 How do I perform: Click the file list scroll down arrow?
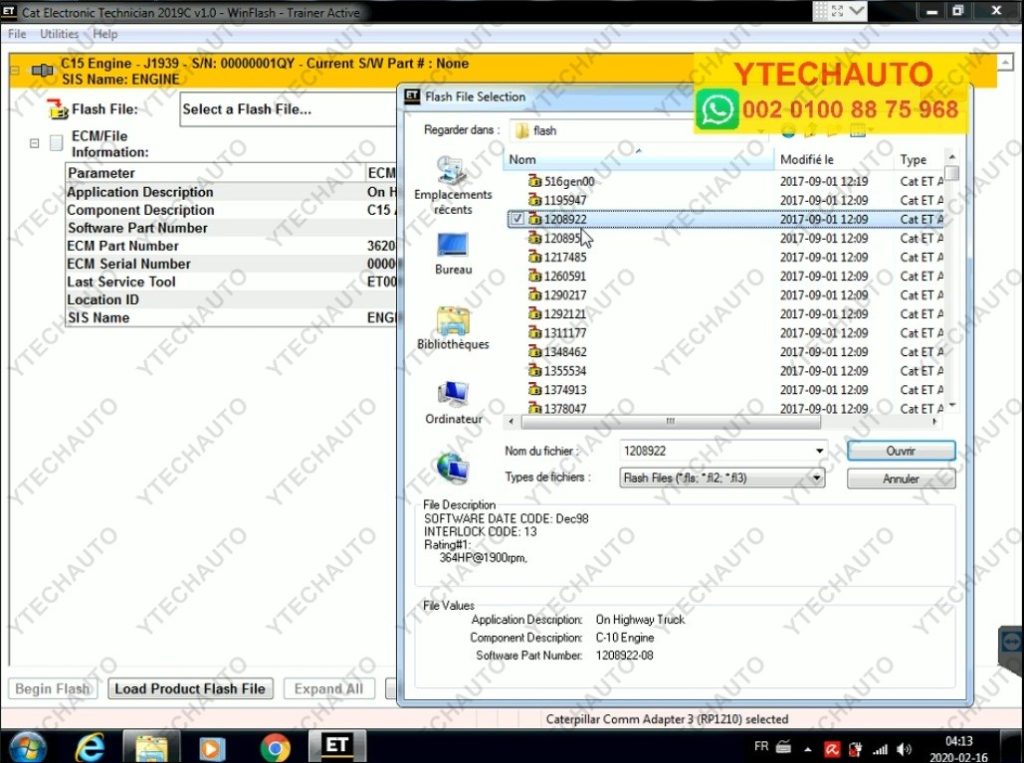point(952,406)
